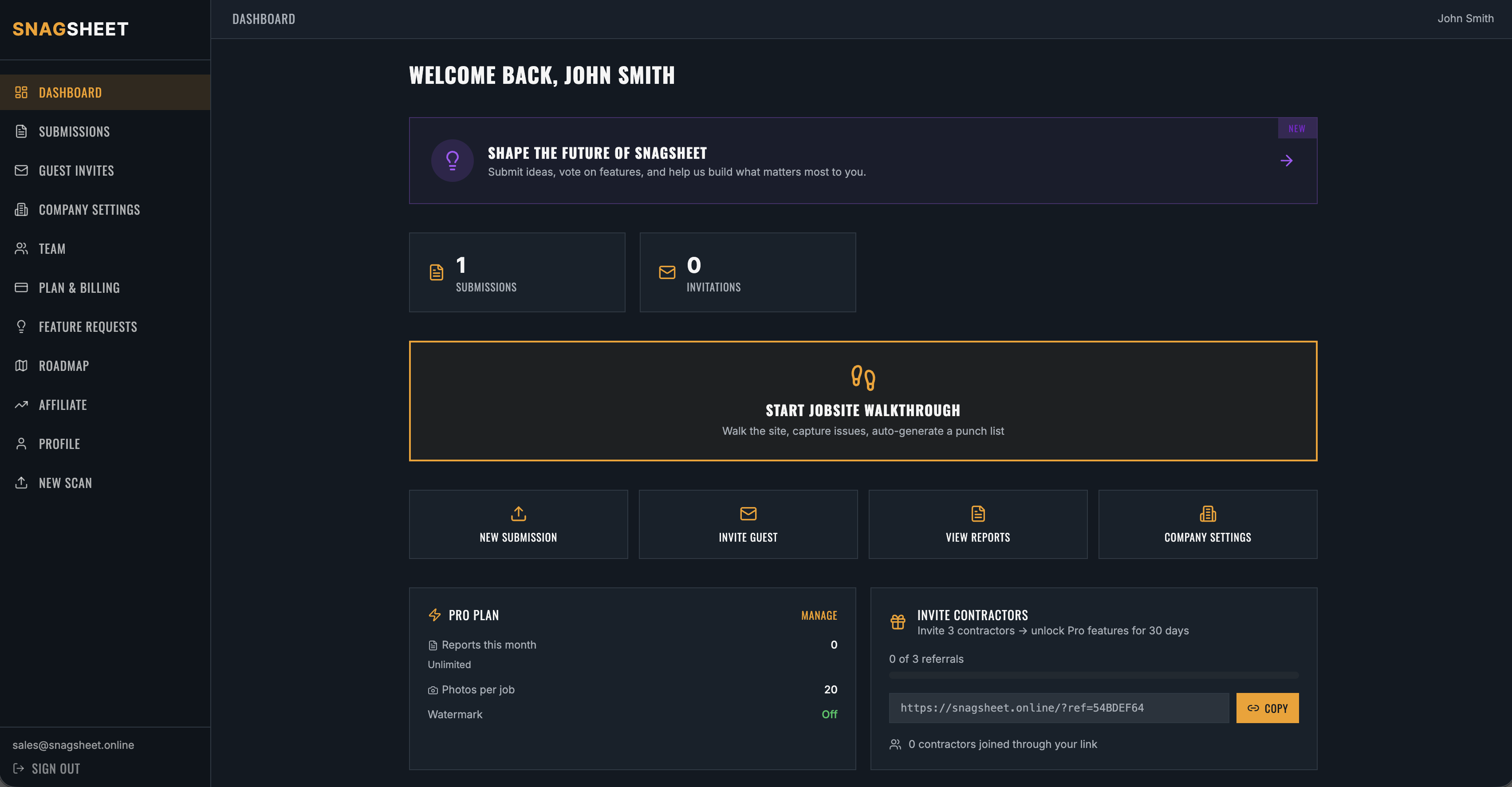Click the Copy referral link button
The image size is (1512, 787).
click(x=1267, y=708)
